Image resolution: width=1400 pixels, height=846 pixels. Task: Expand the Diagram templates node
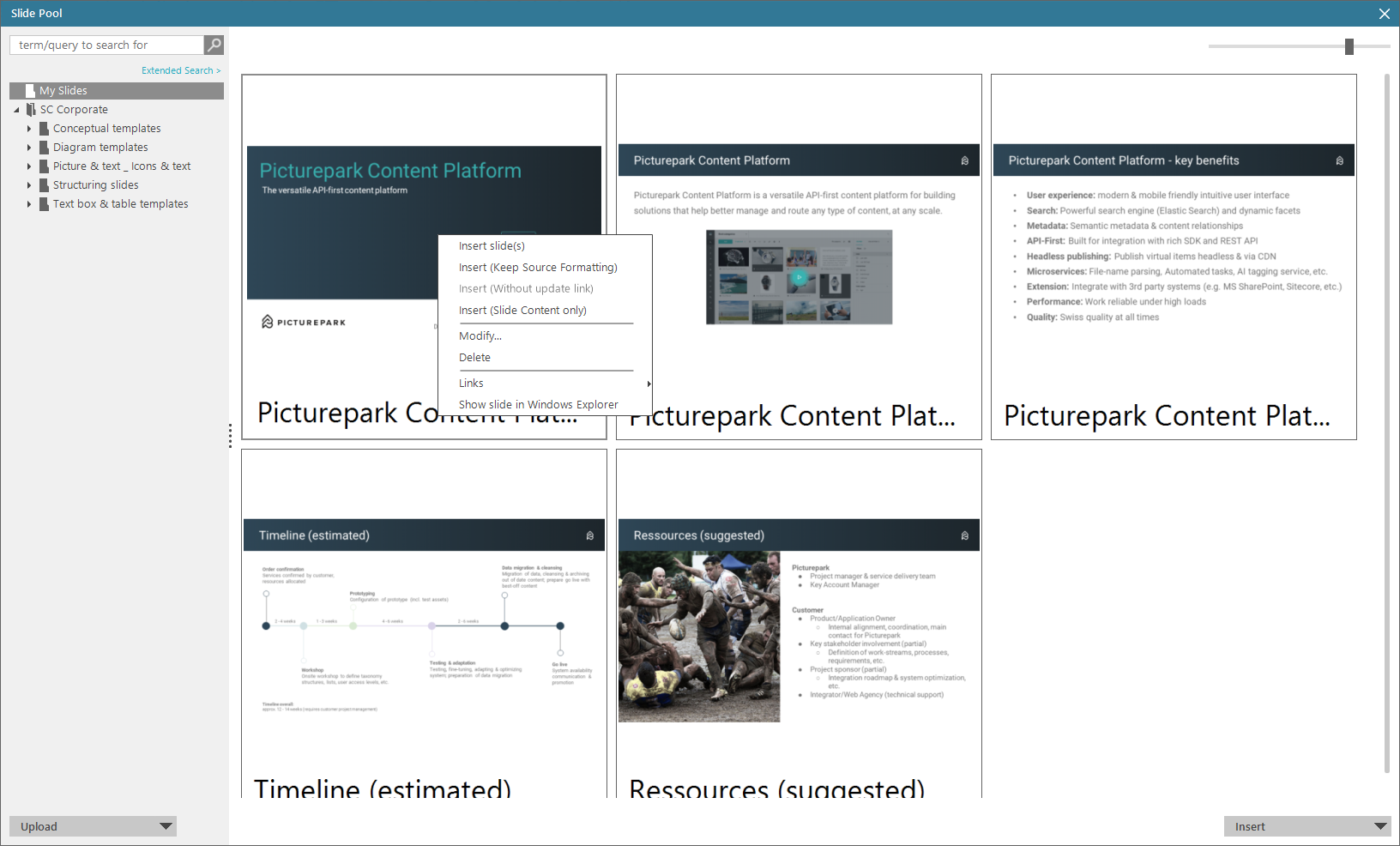(x=29, y=148)
